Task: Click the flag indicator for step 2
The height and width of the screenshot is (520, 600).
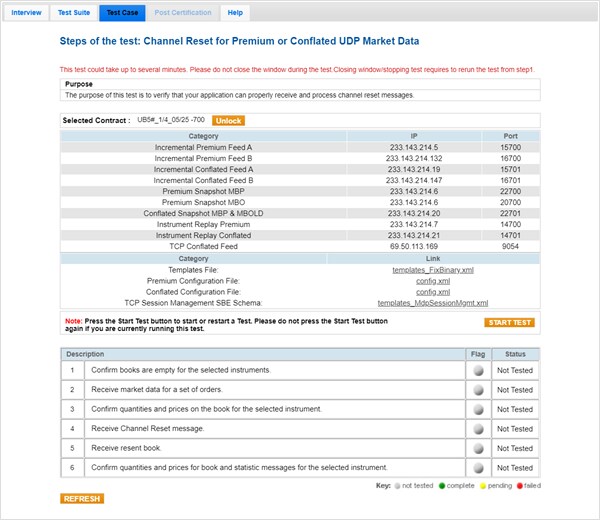Action: click(478, 389)
